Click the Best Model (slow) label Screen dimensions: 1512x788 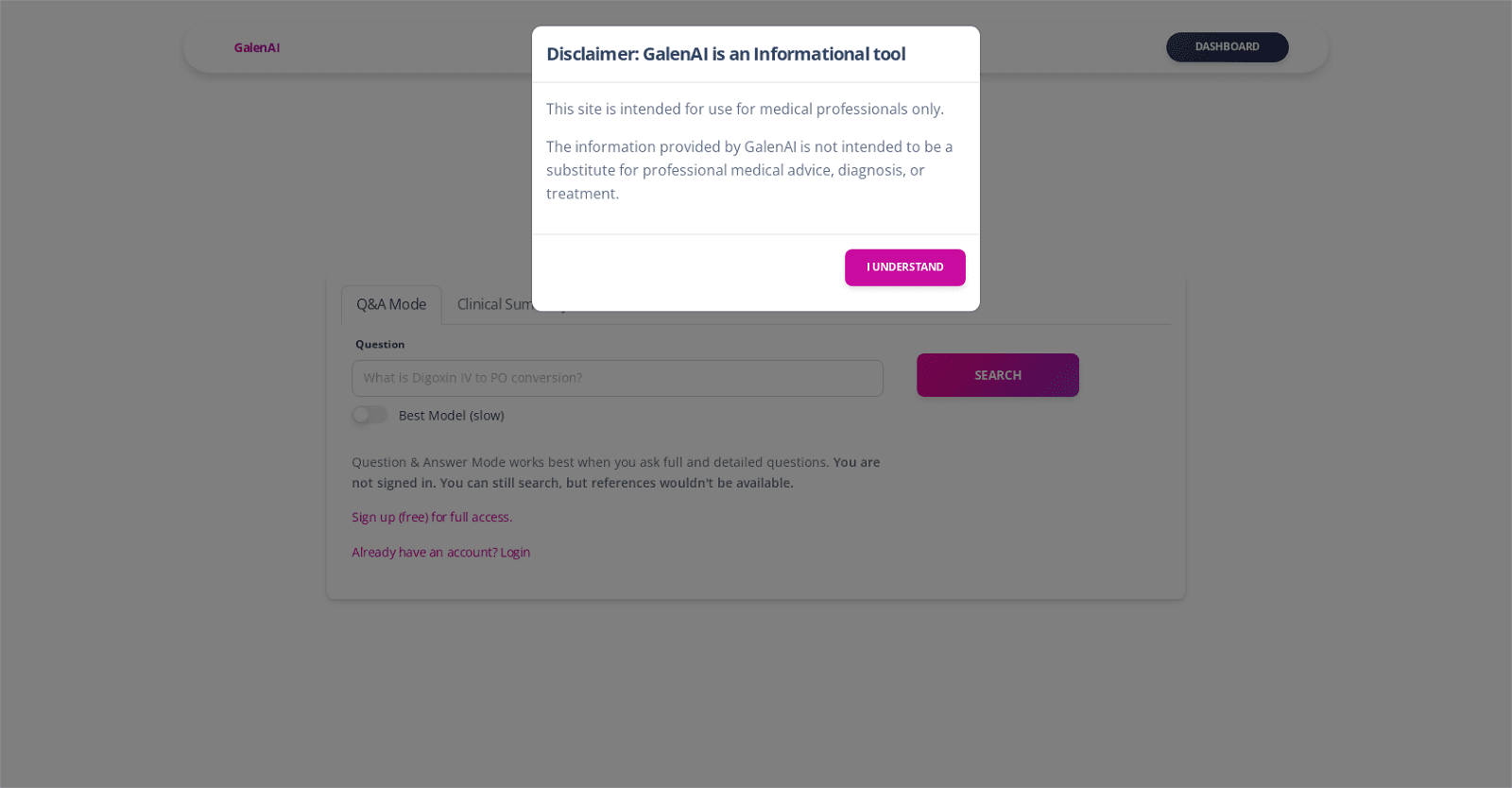(451, 416)
